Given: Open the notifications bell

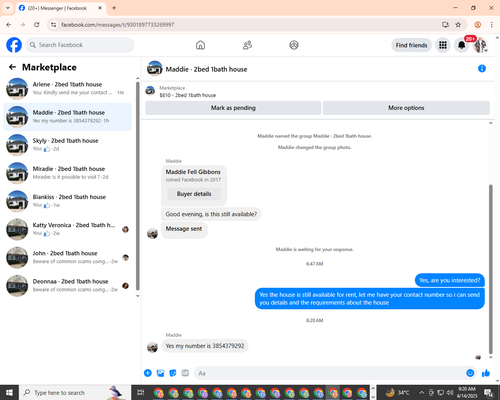Looking at the screenshot, I should coord(461,45).
